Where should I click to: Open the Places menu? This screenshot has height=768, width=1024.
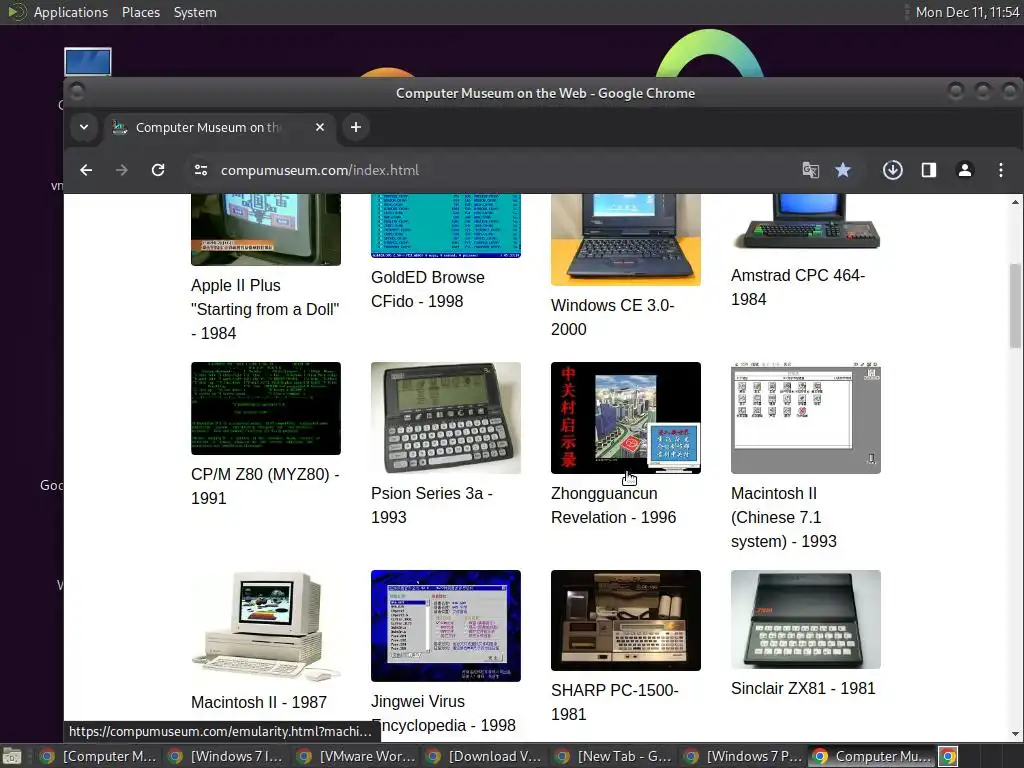pos(140,12)
